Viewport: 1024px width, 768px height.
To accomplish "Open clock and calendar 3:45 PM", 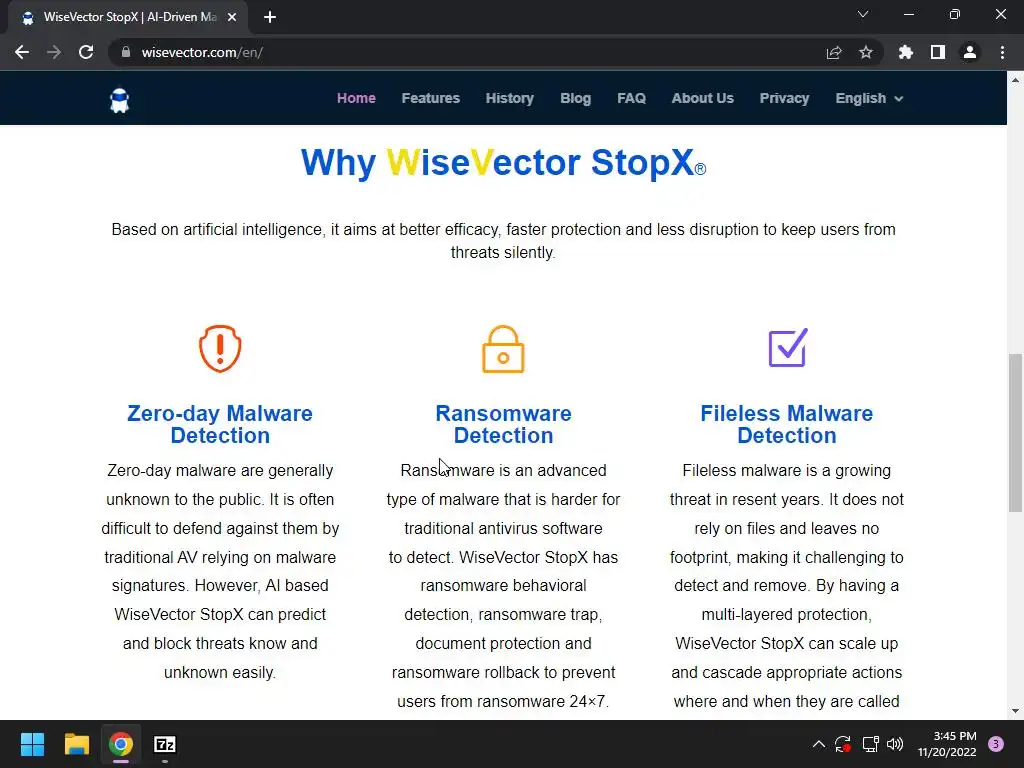I will tap(947, 744).
